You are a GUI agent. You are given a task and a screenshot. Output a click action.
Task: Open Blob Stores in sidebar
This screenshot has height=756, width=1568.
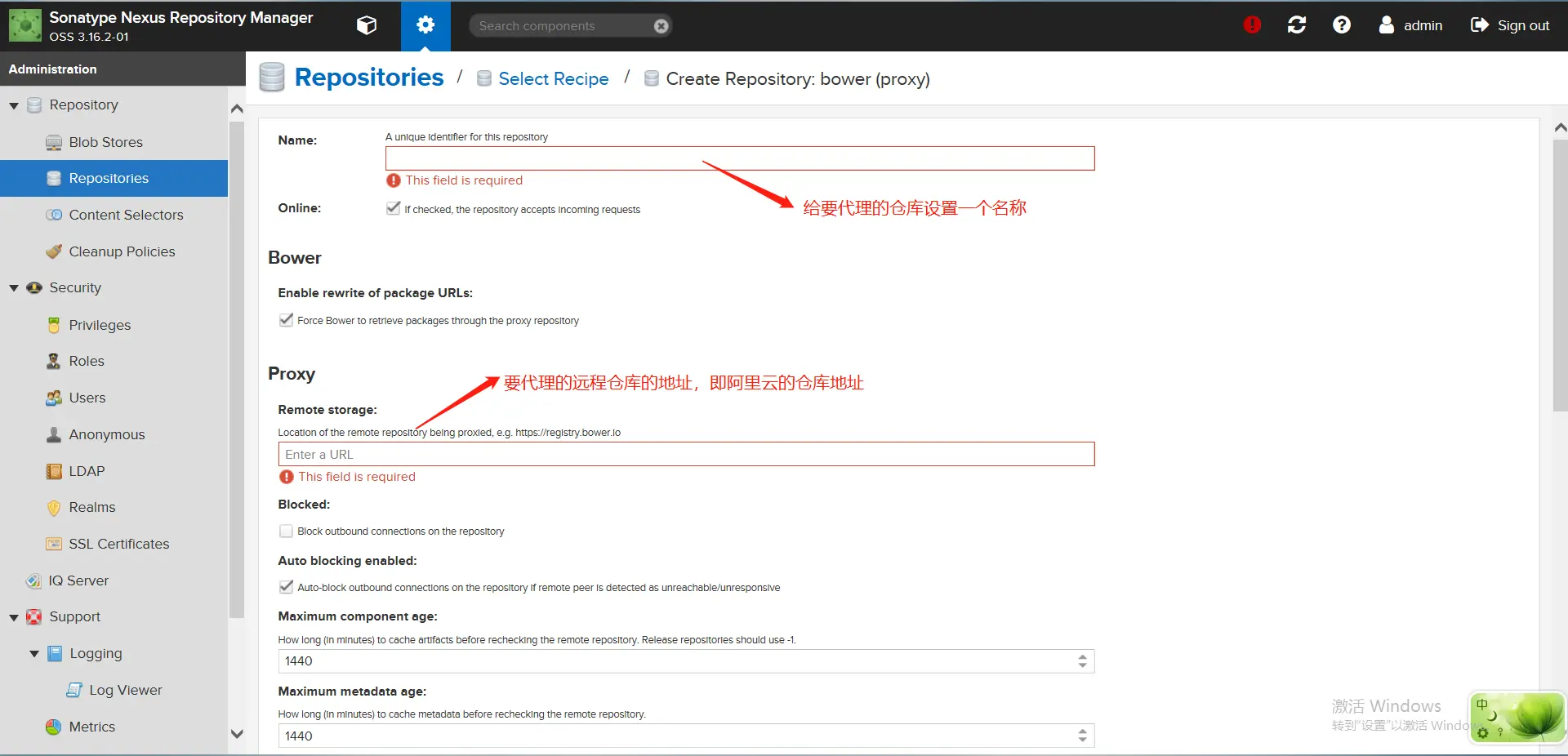click(105, 142)
